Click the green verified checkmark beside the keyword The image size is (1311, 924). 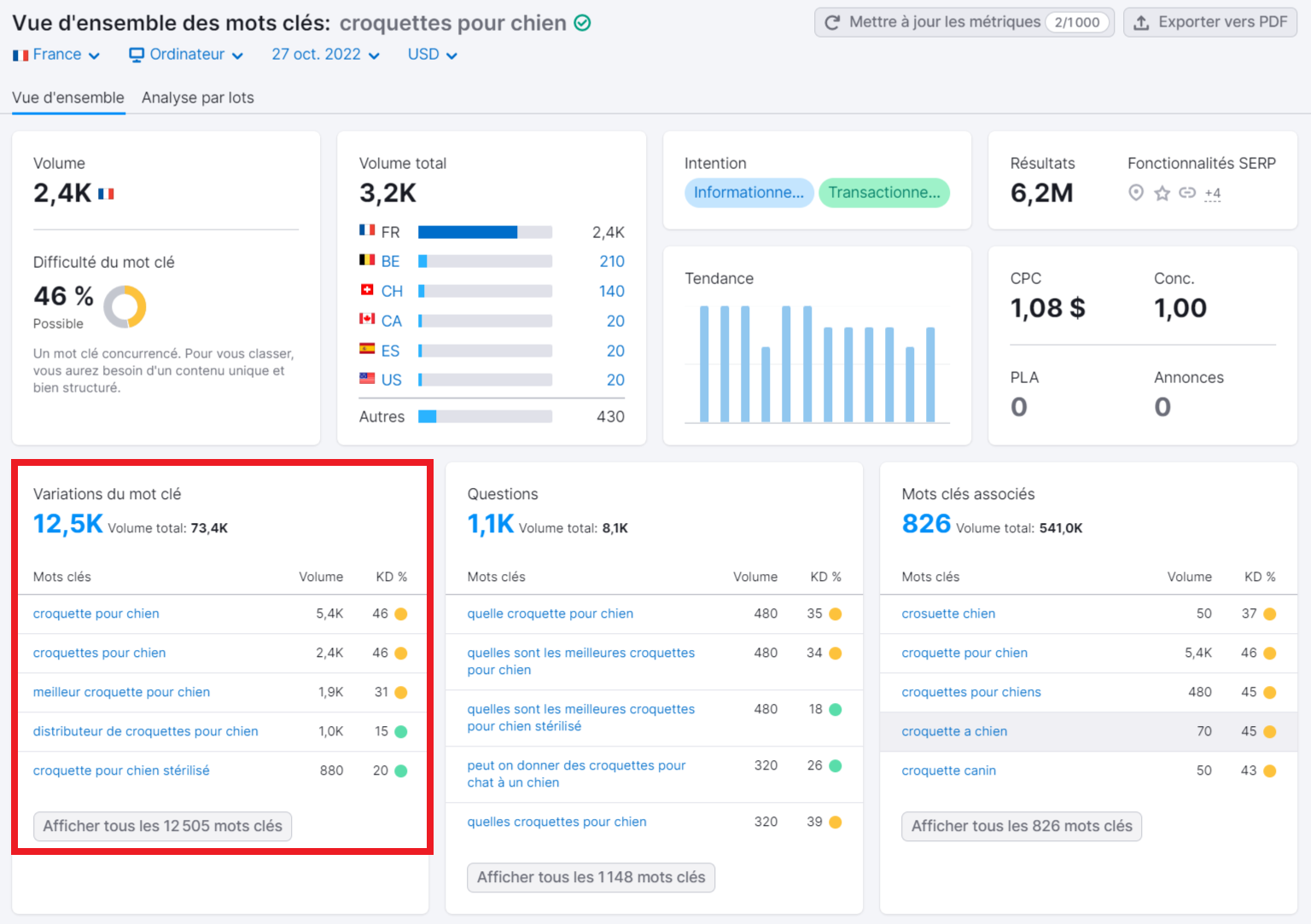click(x=582, y=23)
